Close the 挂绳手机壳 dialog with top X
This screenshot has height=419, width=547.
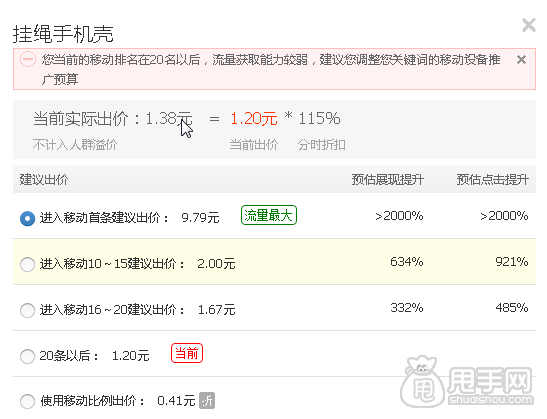click(x=529, y=25)
